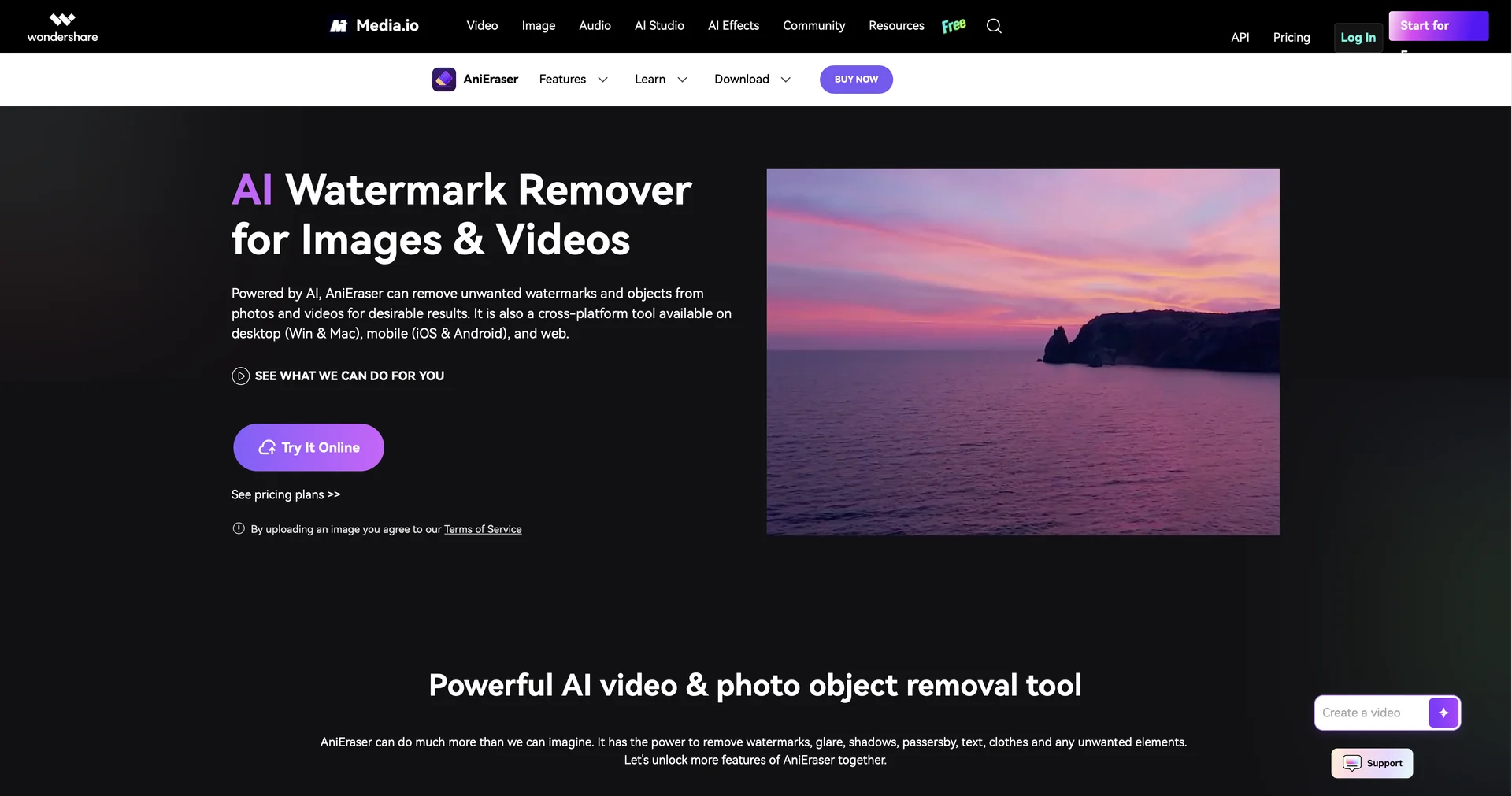Expand the Learn dropdown
This screenshot has width=1512, height=796.
(661, 80)
